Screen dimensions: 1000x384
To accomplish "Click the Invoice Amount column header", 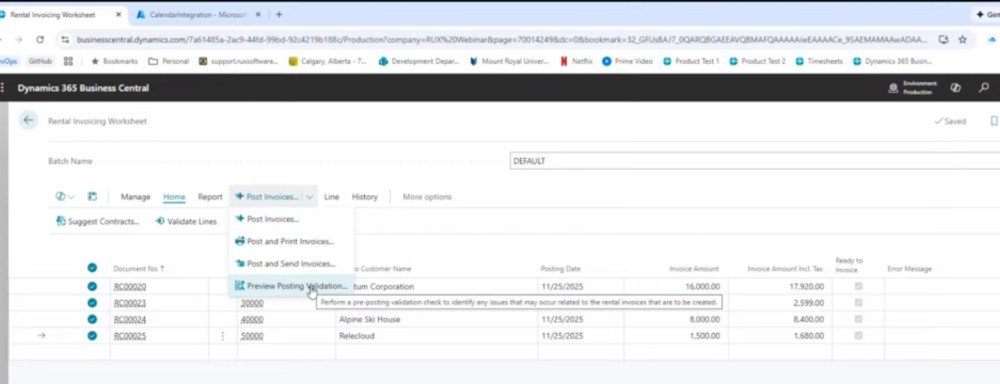I will [694, 269].
